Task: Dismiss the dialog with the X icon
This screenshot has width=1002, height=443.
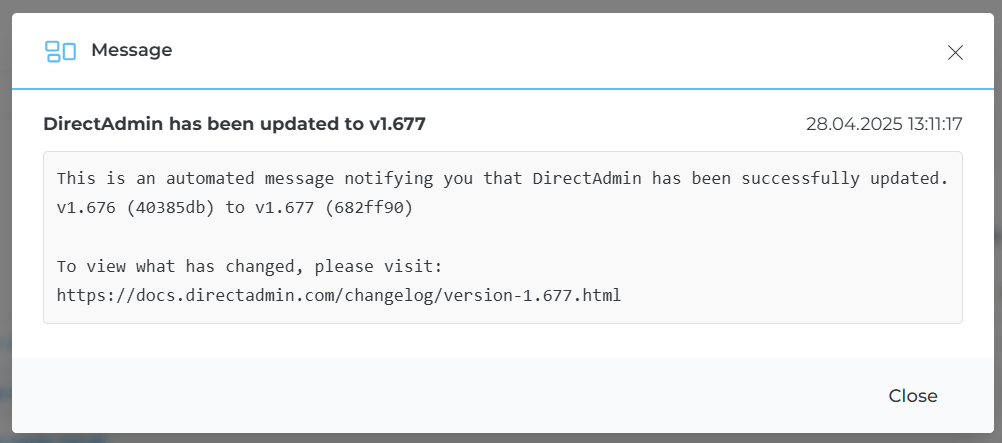Action: coord(955,53)
